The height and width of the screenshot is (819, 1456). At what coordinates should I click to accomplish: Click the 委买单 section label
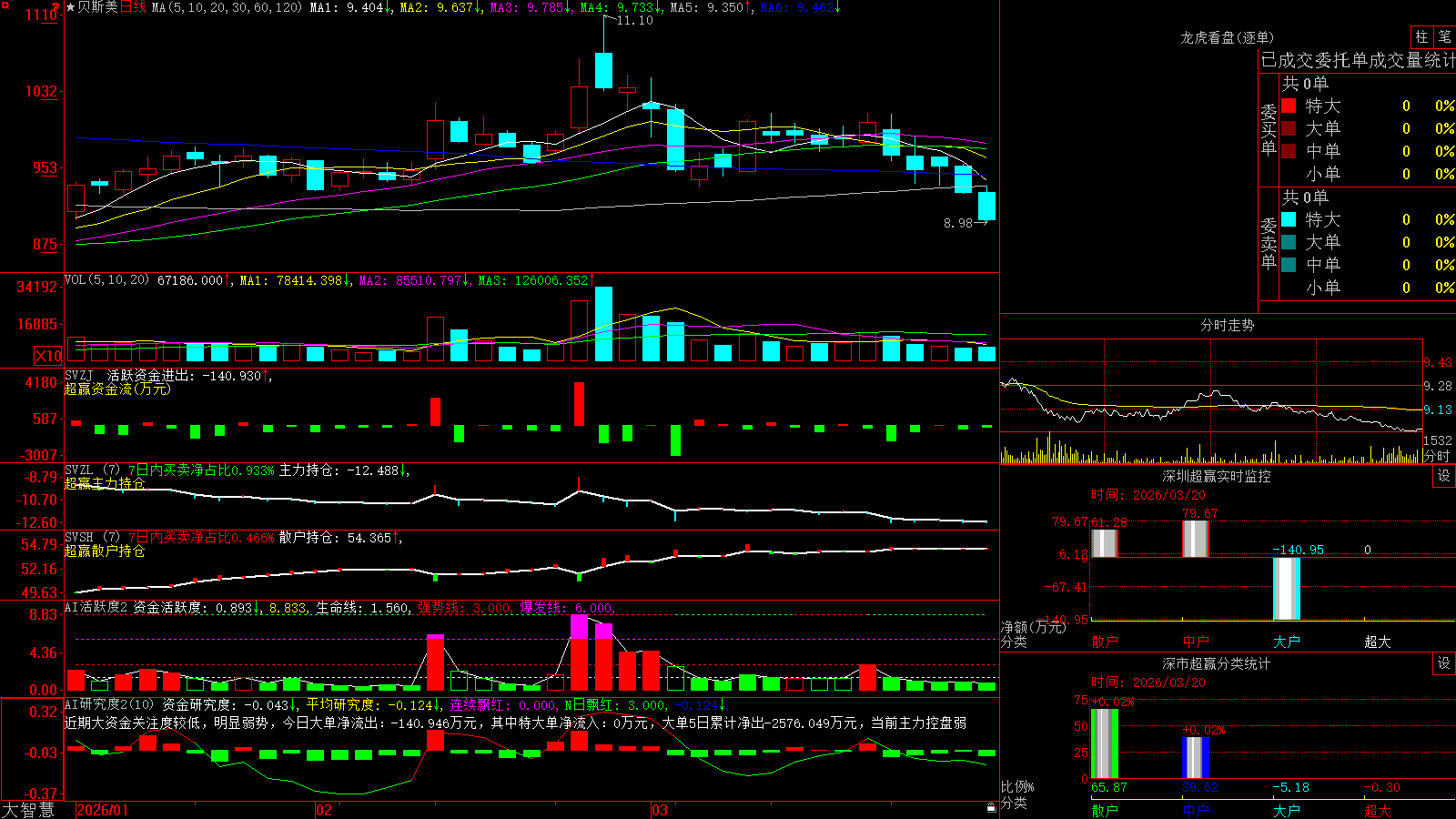(x=1269, y=130)
